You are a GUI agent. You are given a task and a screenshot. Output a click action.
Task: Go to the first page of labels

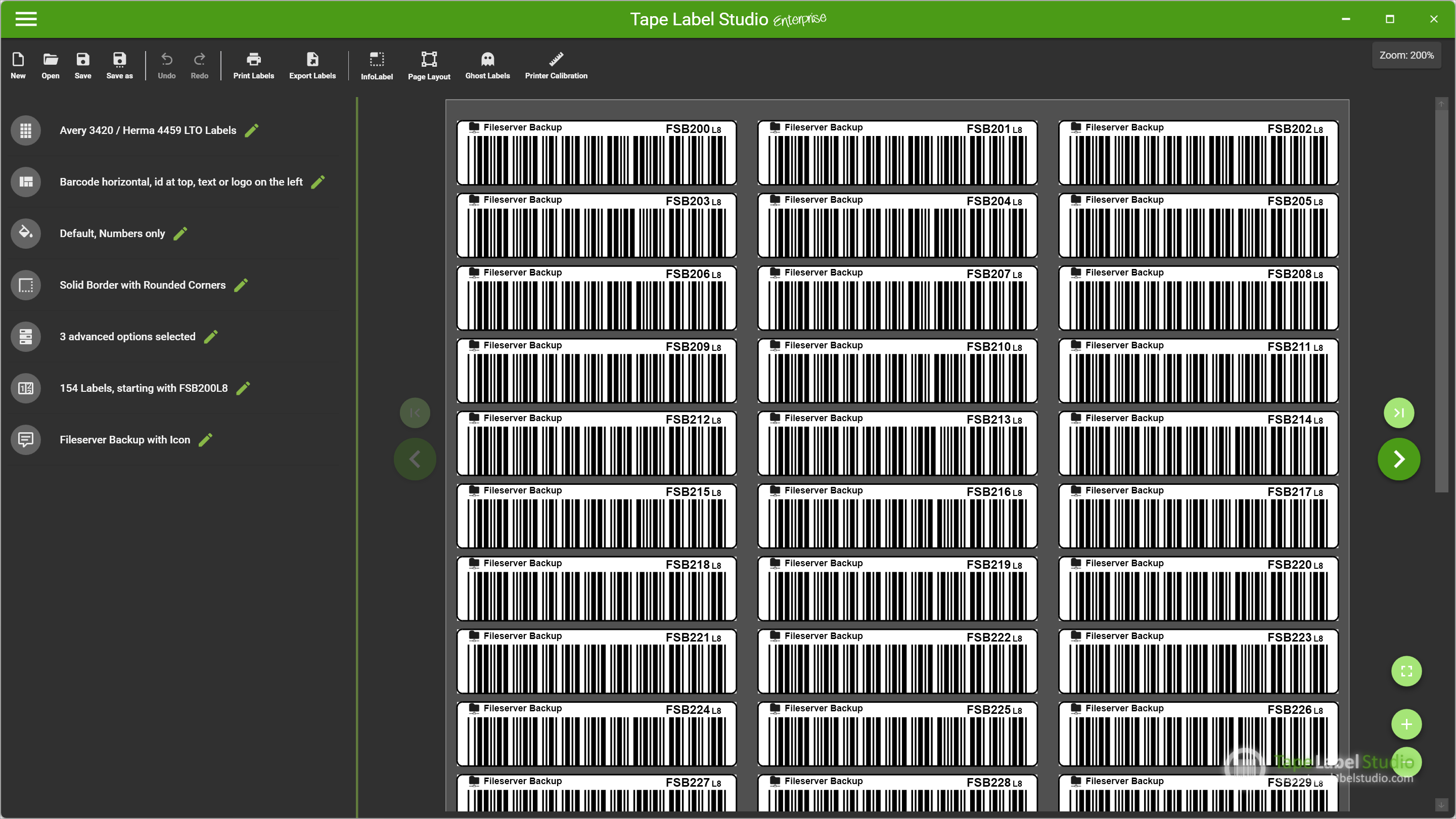click(x=415, y=413)
